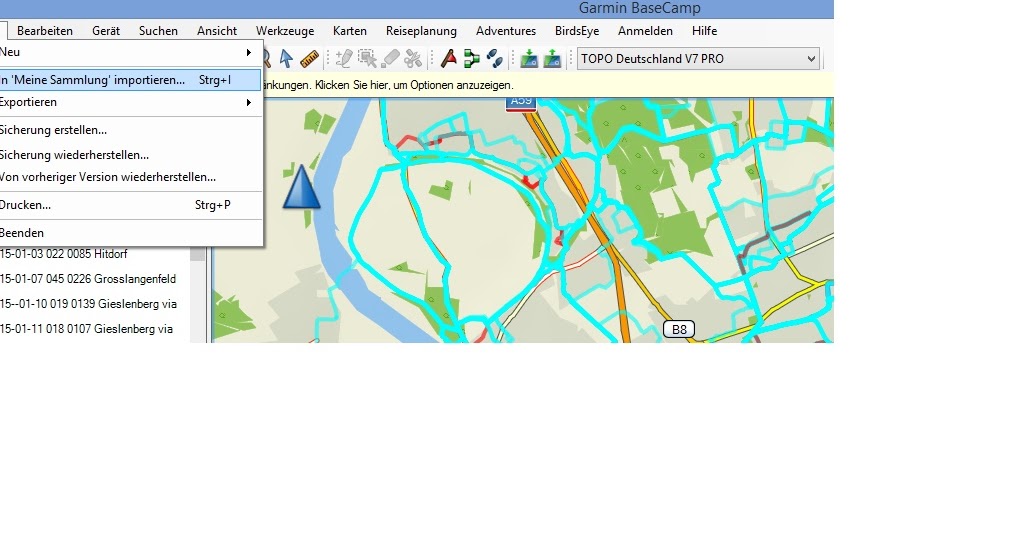Choose Von vorheriger Version wiederherstellen
Image resolution: width=1027 pixels, height=539 pixels.
[x=128, y=177]
